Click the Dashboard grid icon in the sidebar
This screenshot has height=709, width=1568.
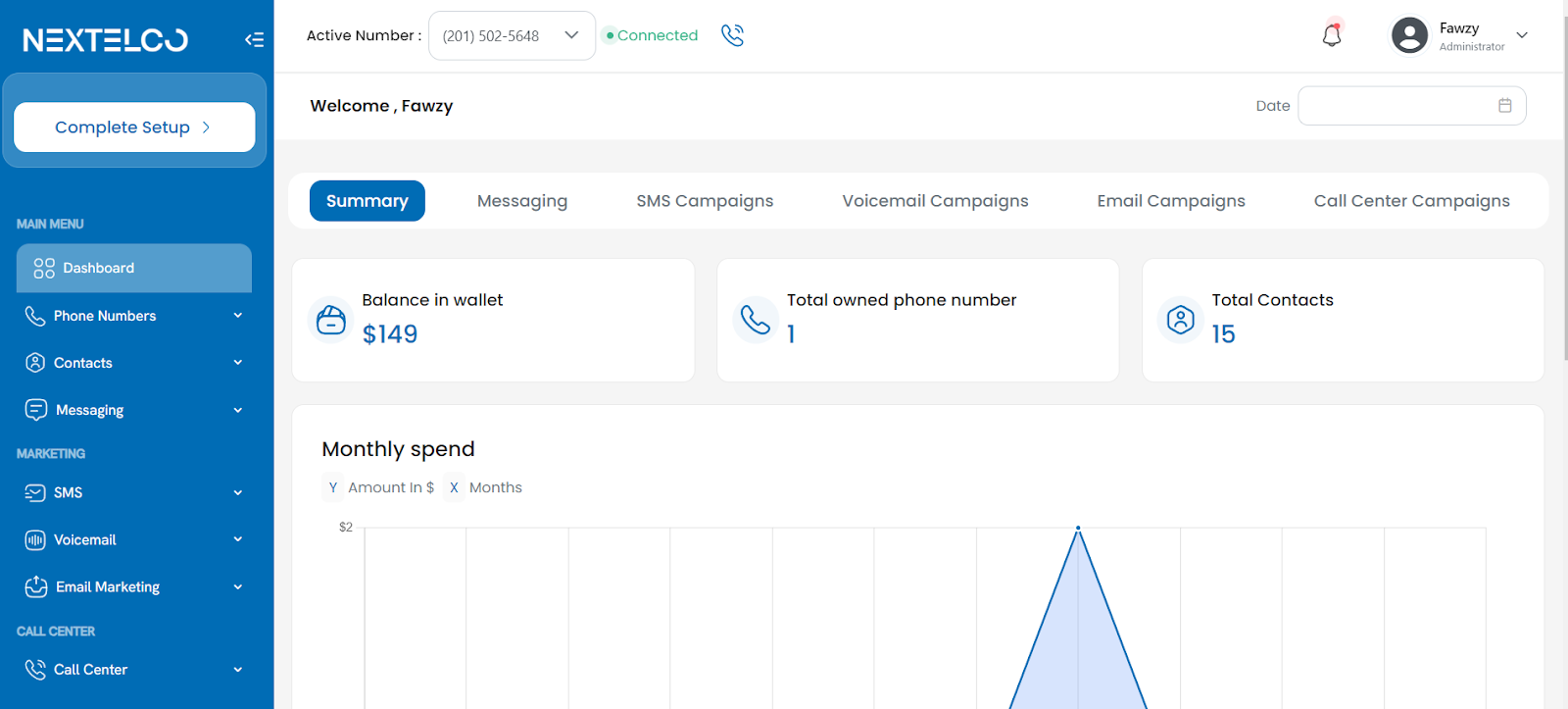click(44, 268)
